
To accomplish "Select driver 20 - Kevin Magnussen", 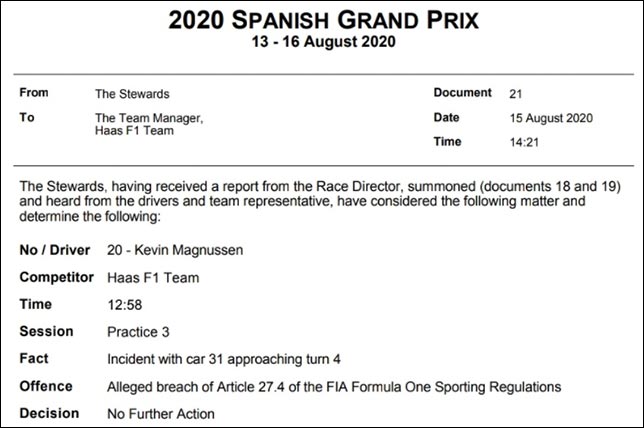I will tap(172, 249).
